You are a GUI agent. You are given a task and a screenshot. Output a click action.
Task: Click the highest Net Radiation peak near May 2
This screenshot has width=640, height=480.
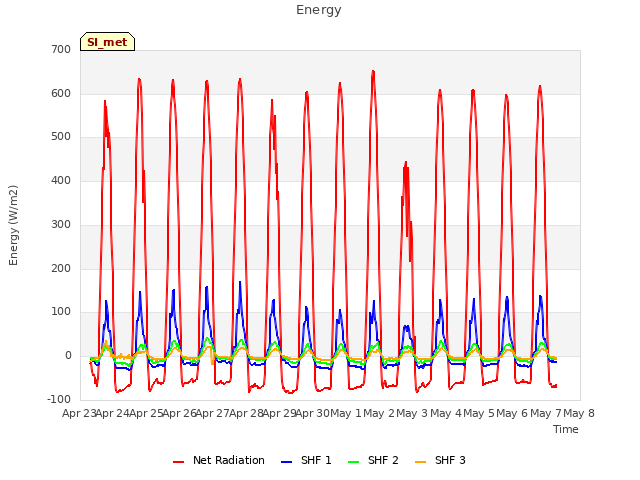coord(373,72)
